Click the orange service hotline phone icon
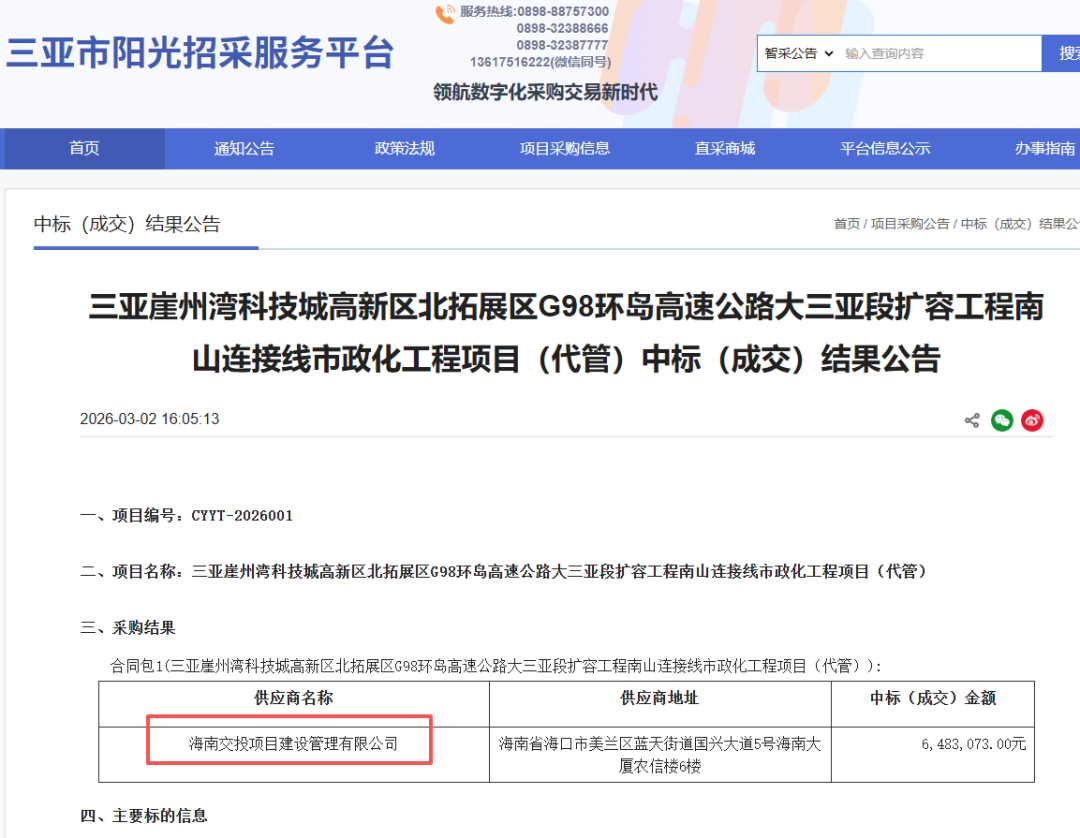1080x838 pixels. 445,14
